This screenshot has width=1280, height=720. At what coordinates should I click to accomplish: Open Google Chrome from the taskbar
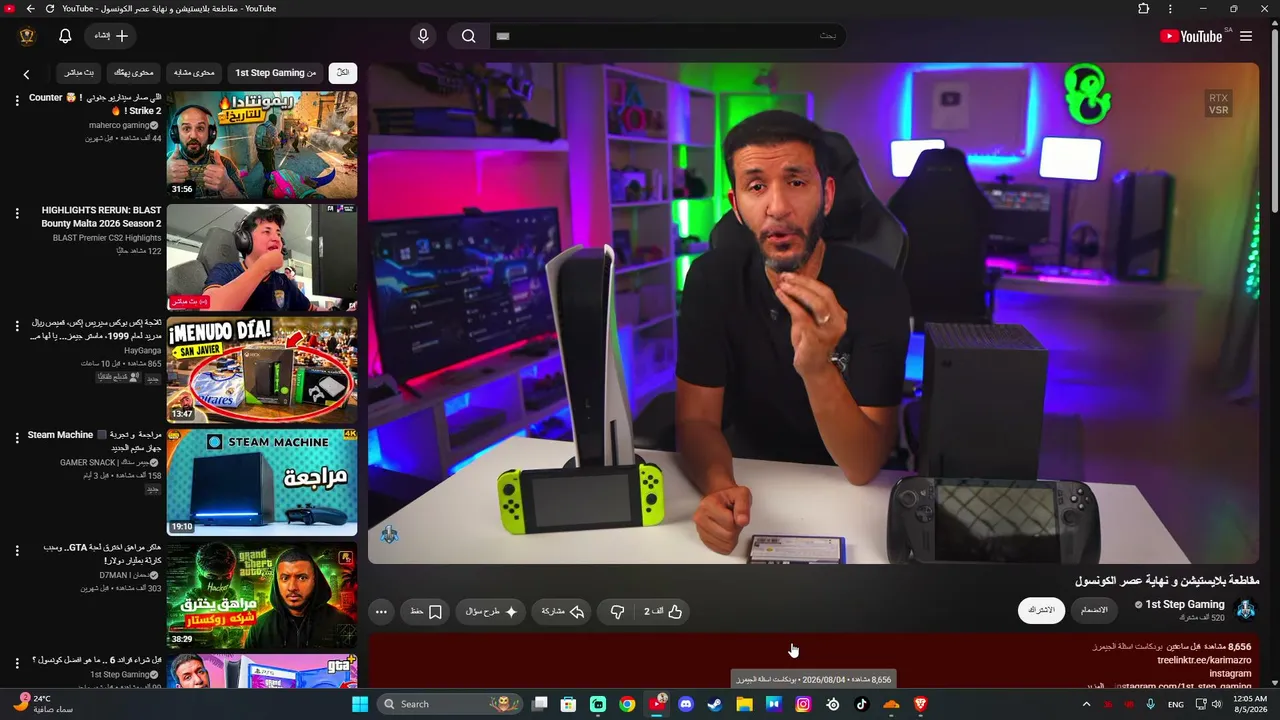coord(627,704)
